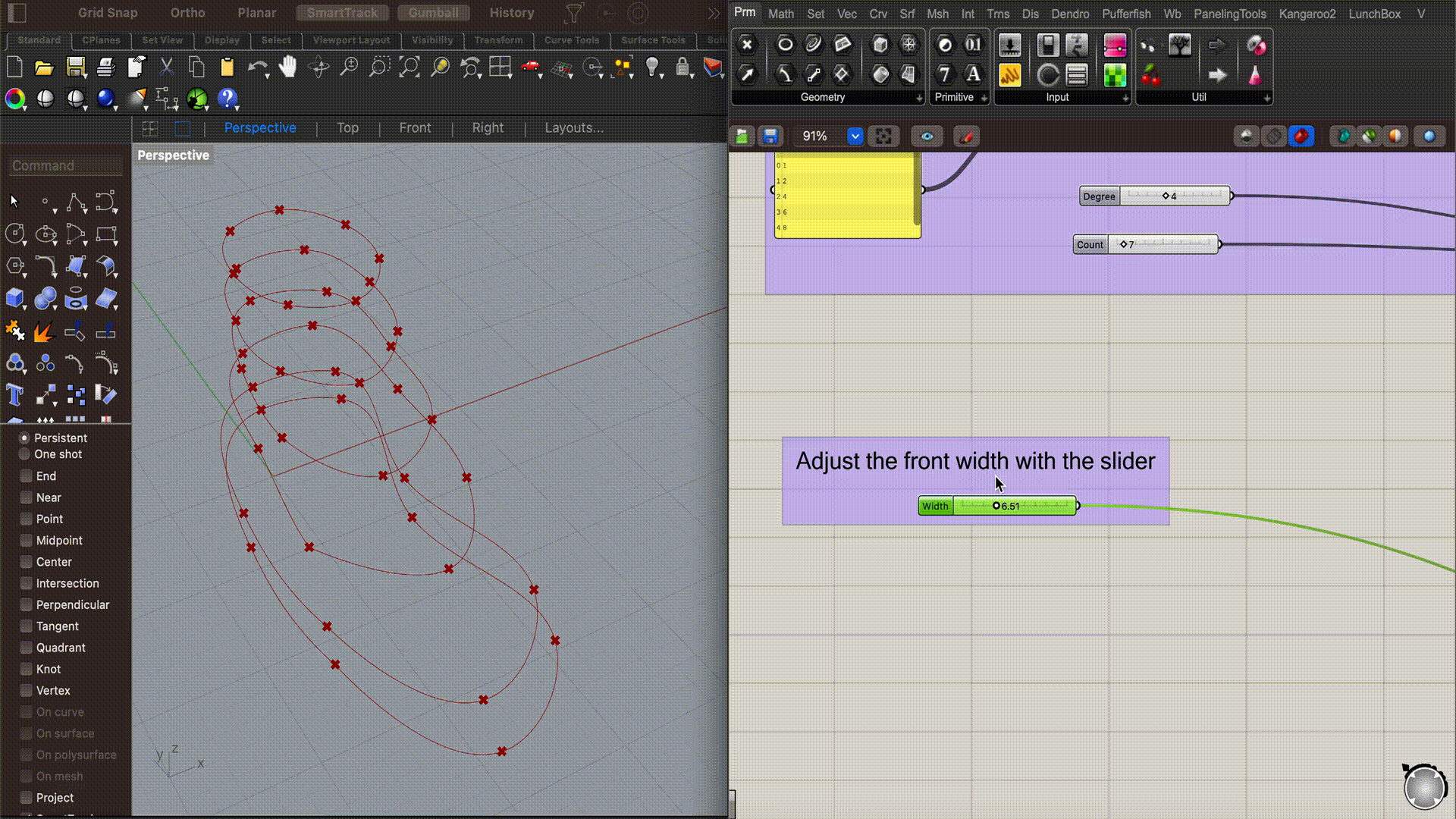
Task: Toggle the SmartTrack button
Action: point(342,13)
